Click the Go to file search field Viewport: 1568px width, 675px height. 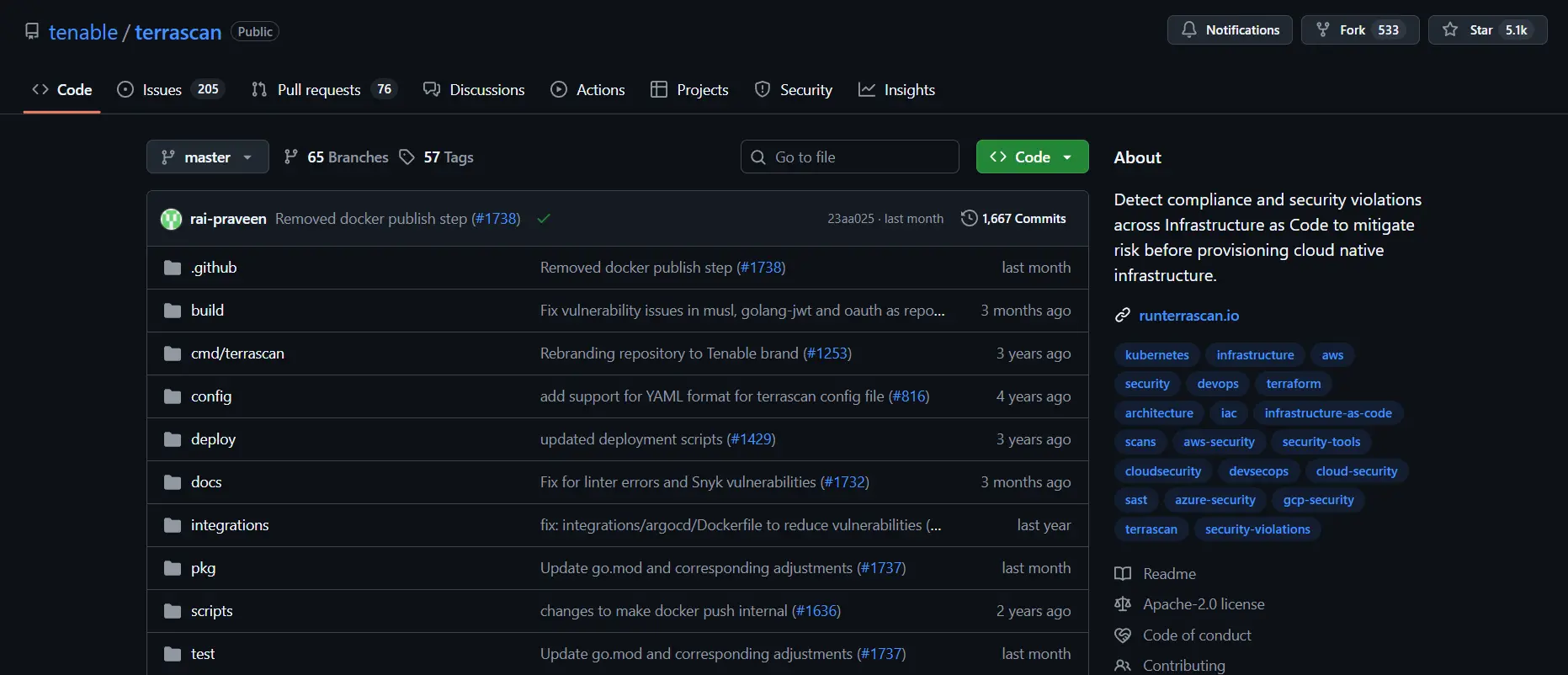[x=850, y=157]
